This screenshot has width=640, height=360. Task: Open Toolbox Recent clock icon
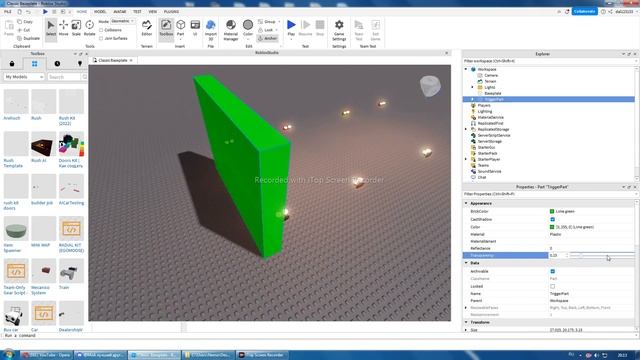[x=57, y=64]
